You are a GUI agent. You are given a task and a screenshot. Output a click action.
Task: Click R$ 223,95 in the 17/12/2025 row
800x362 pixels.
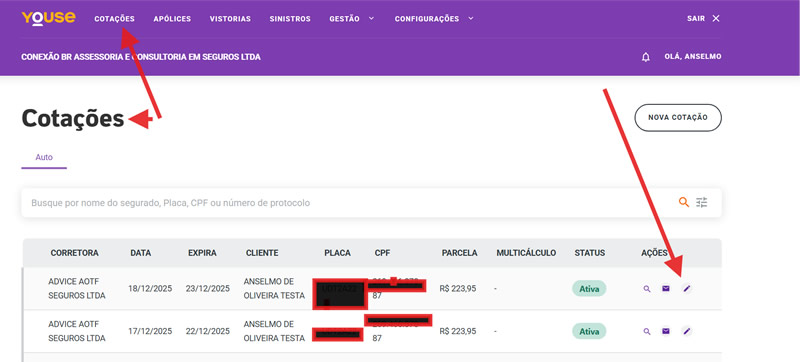click(x=458, y=331)
